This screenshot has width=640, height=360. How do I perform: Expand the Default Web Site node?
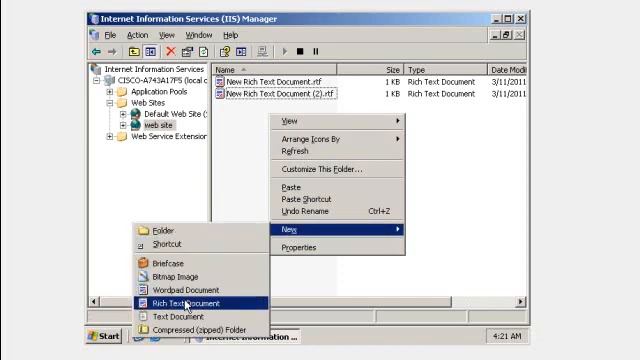[x=123, y=114]
